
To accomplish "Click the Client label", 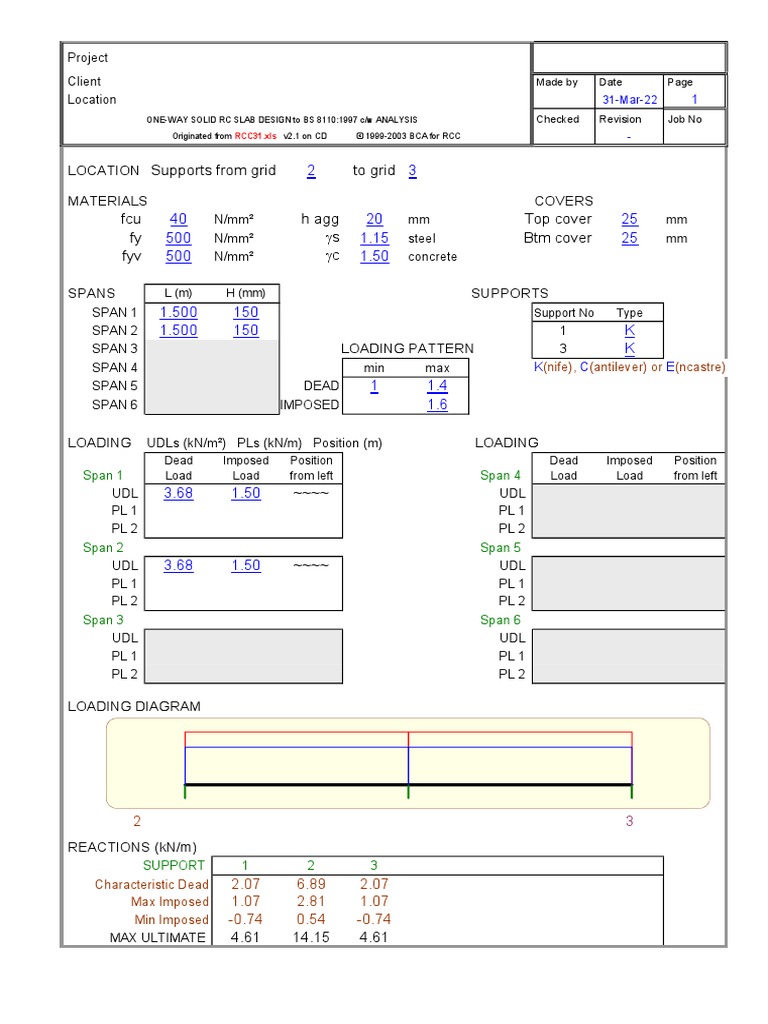I will click(84, 81).
